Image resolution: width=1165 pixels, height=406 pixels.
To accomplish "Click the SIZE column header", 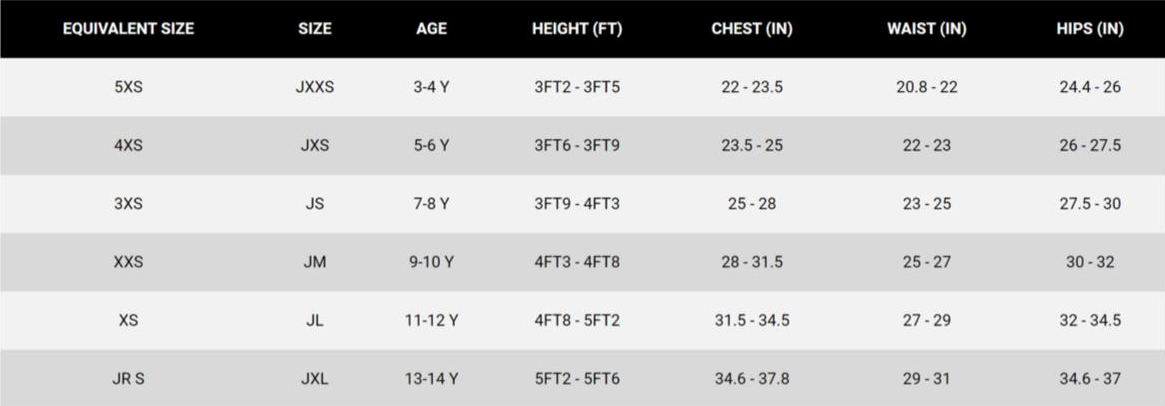I will (x=315, y=29).
